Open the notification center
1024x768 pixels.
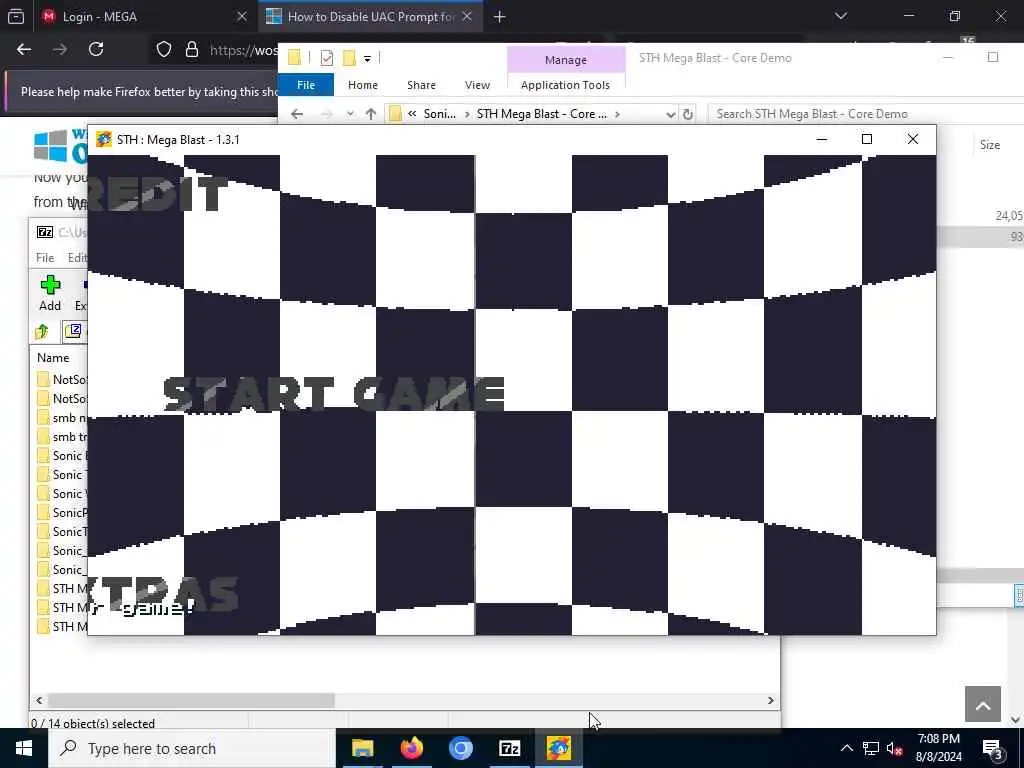point(992,748)
